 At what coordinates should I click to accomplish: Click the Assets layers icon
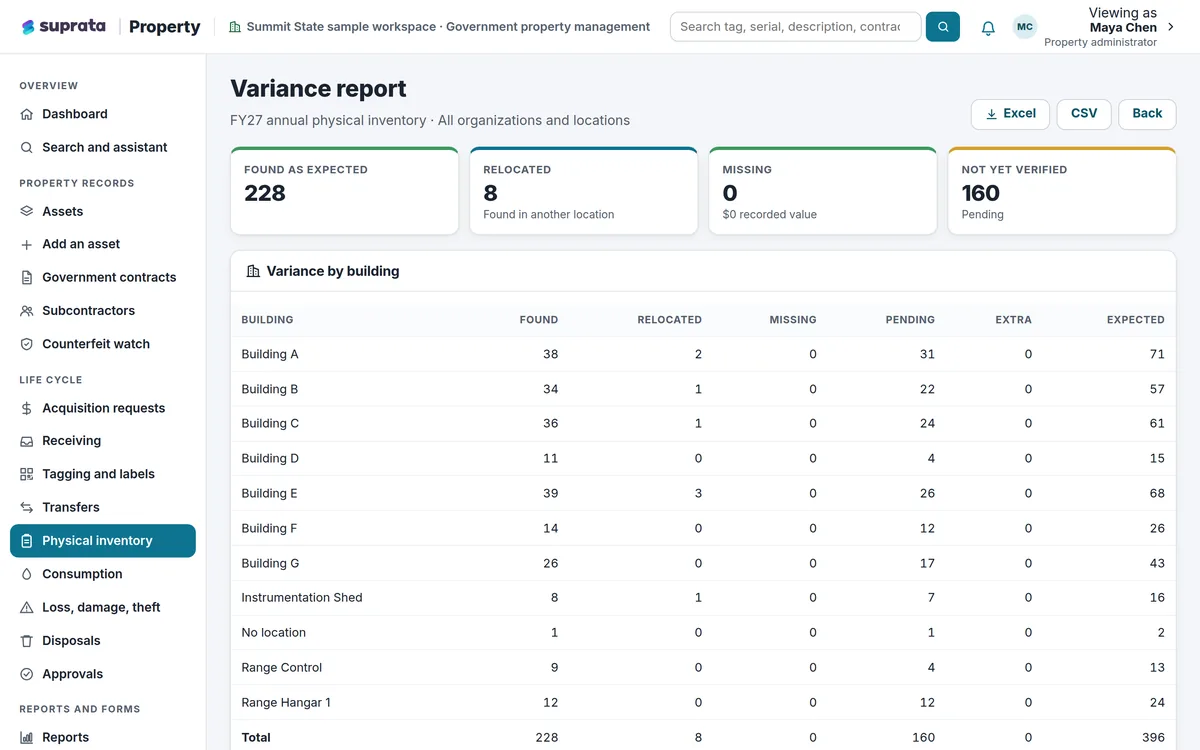coord(27,211)
